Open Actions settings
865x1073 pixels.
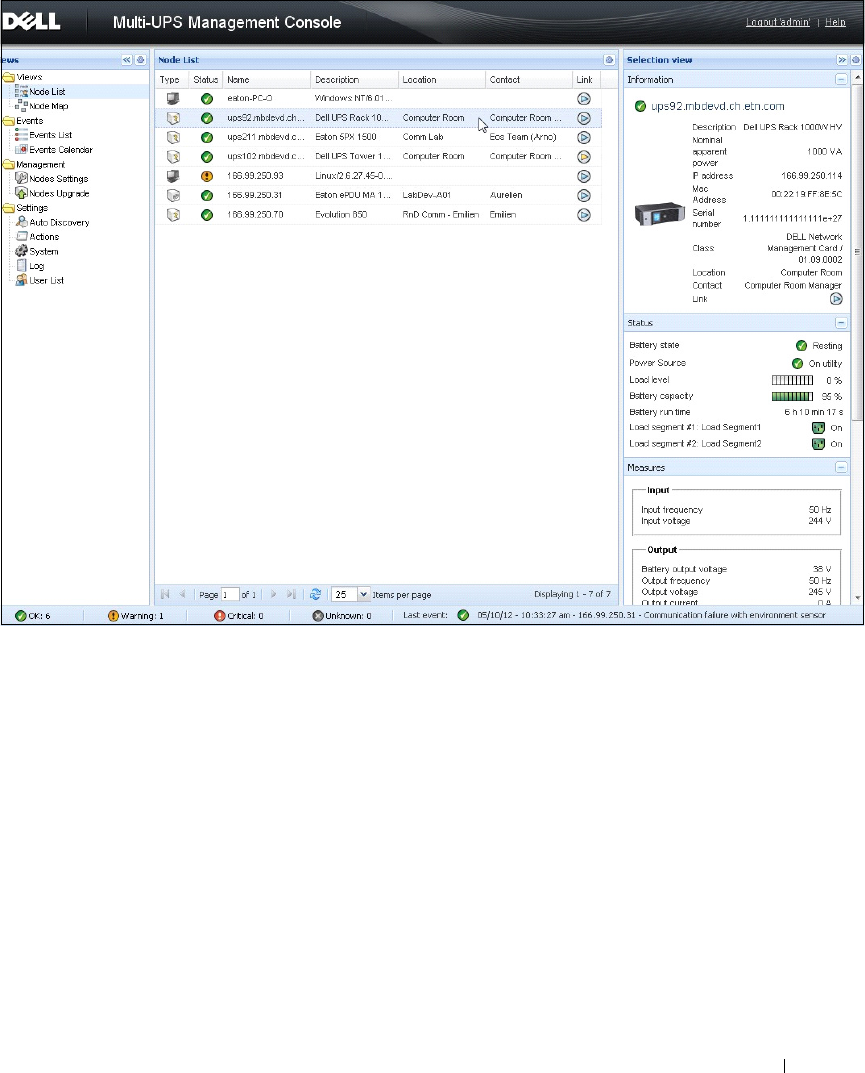coord(44,237)
